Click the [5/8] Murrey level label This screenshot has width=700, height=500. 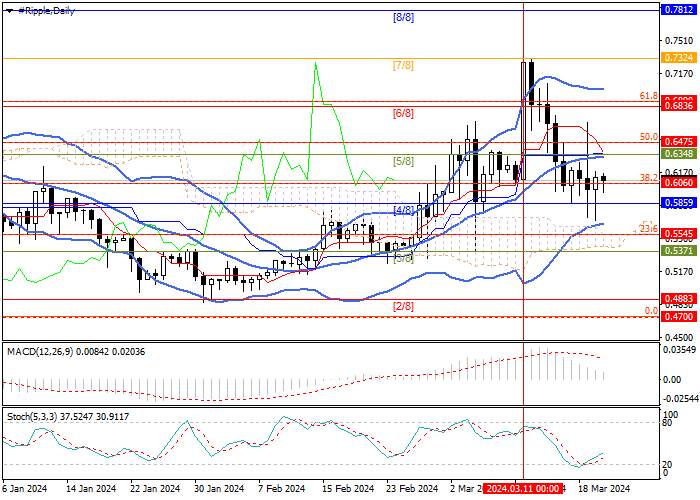[403, 161]
